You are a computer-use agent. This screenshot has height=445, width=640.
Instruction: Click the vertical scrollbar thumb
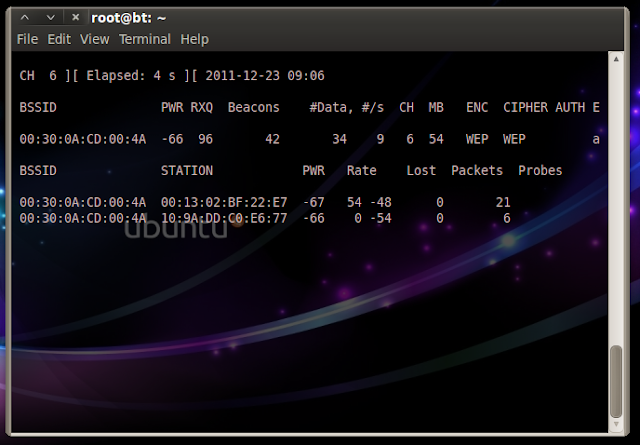tap(616, 381)
